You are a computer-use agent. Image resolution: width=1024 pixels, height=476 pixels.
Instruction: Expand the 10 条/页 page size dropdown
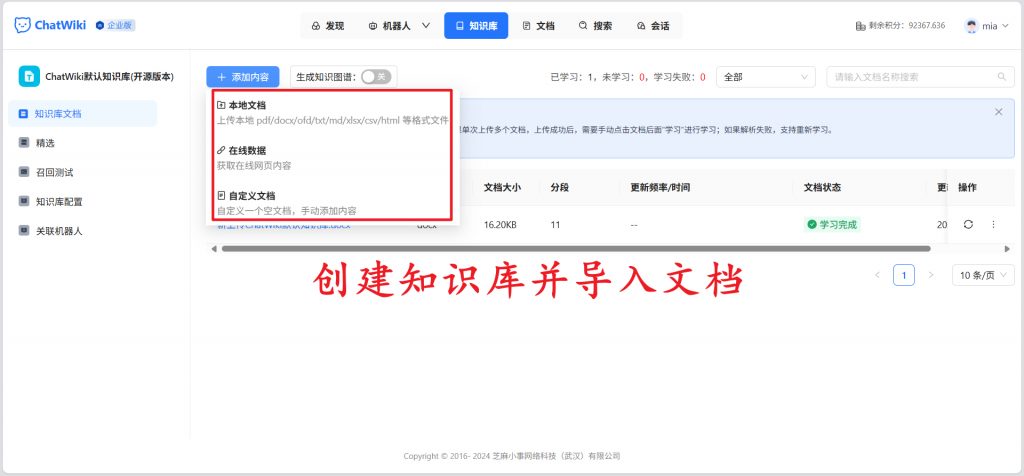[x=982, y=275]
